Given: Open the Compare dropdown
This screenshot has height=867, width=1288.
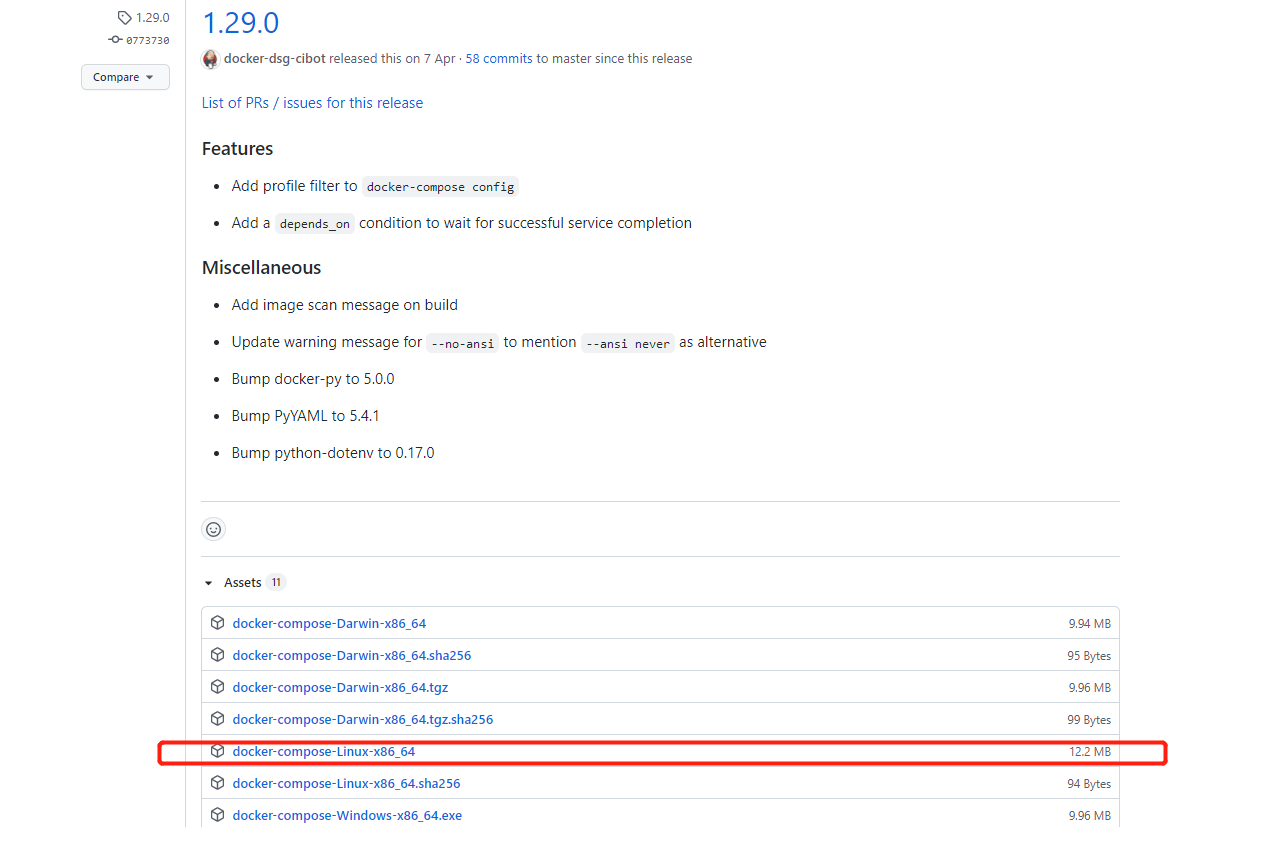Looking at the screenshot, I should (125, 77).
